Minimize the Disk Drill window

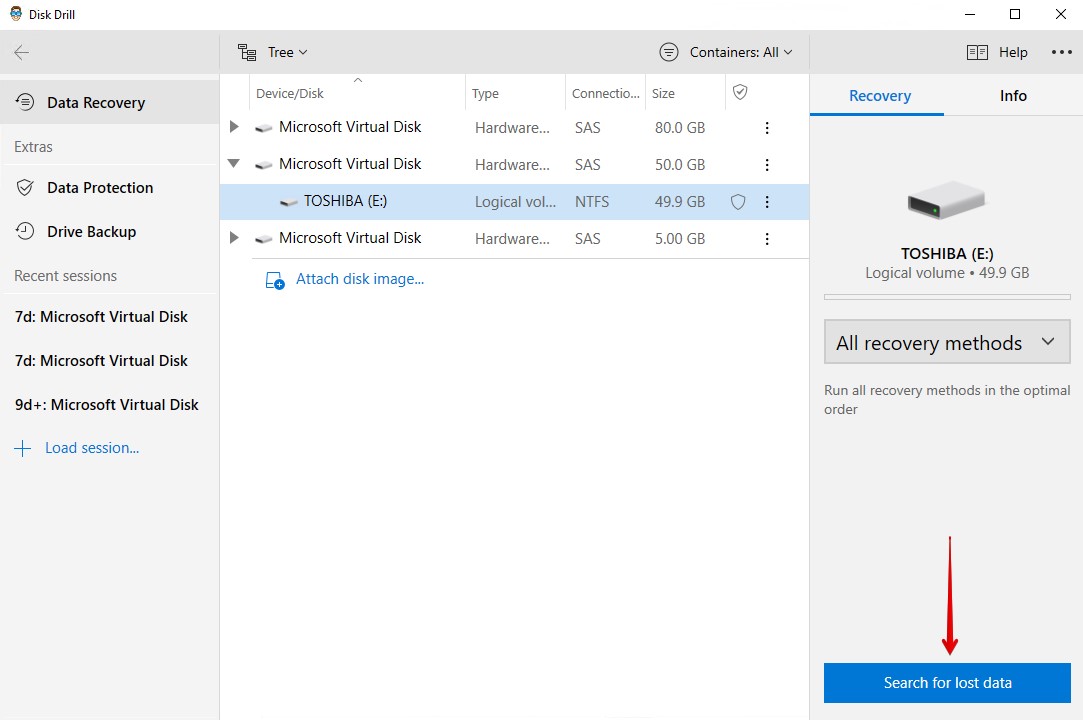[970, 15]
